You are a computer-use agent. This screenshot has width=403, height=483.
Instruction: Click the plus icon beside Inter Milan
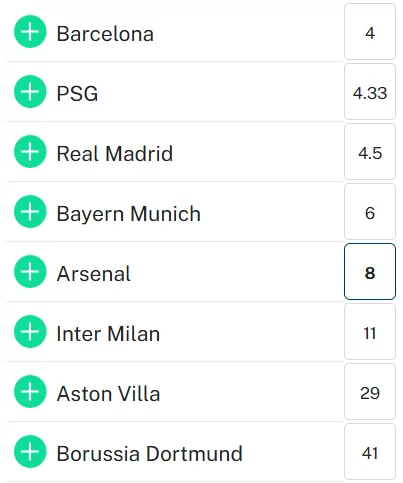[x=30, y=332]
